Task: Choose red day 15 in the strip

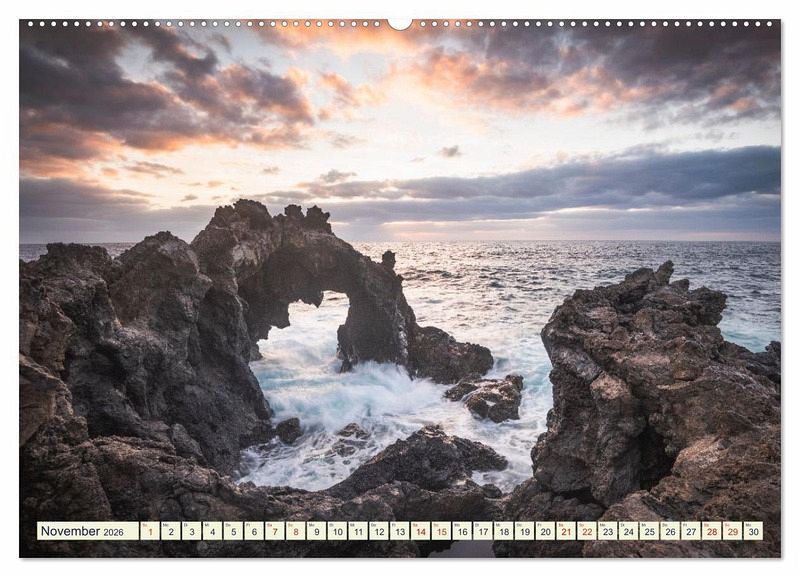Action: (x=441, y=531)
